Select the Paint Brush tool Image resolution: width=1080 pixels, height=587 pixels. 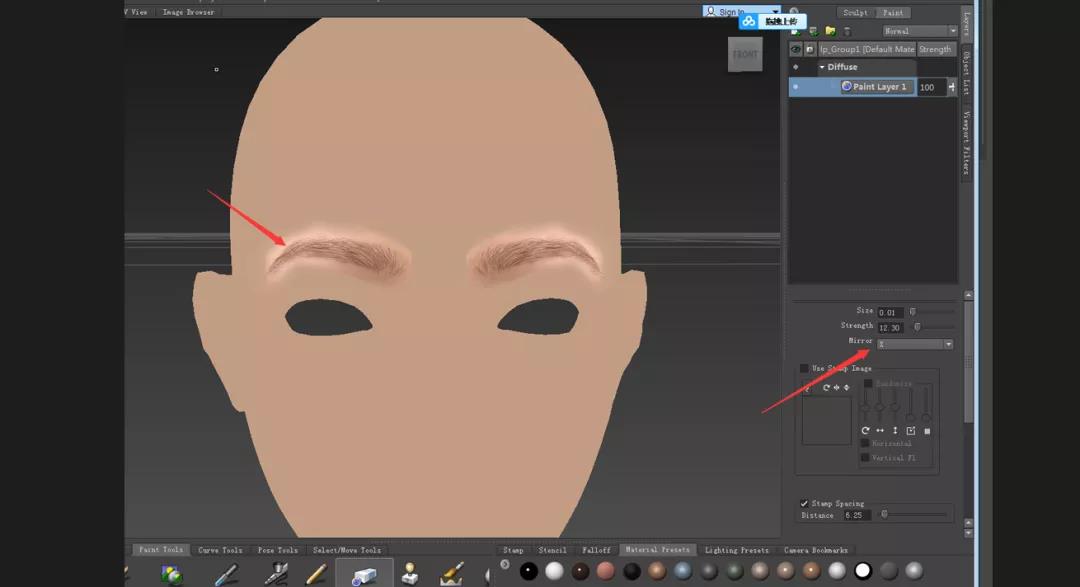(225, 574)
